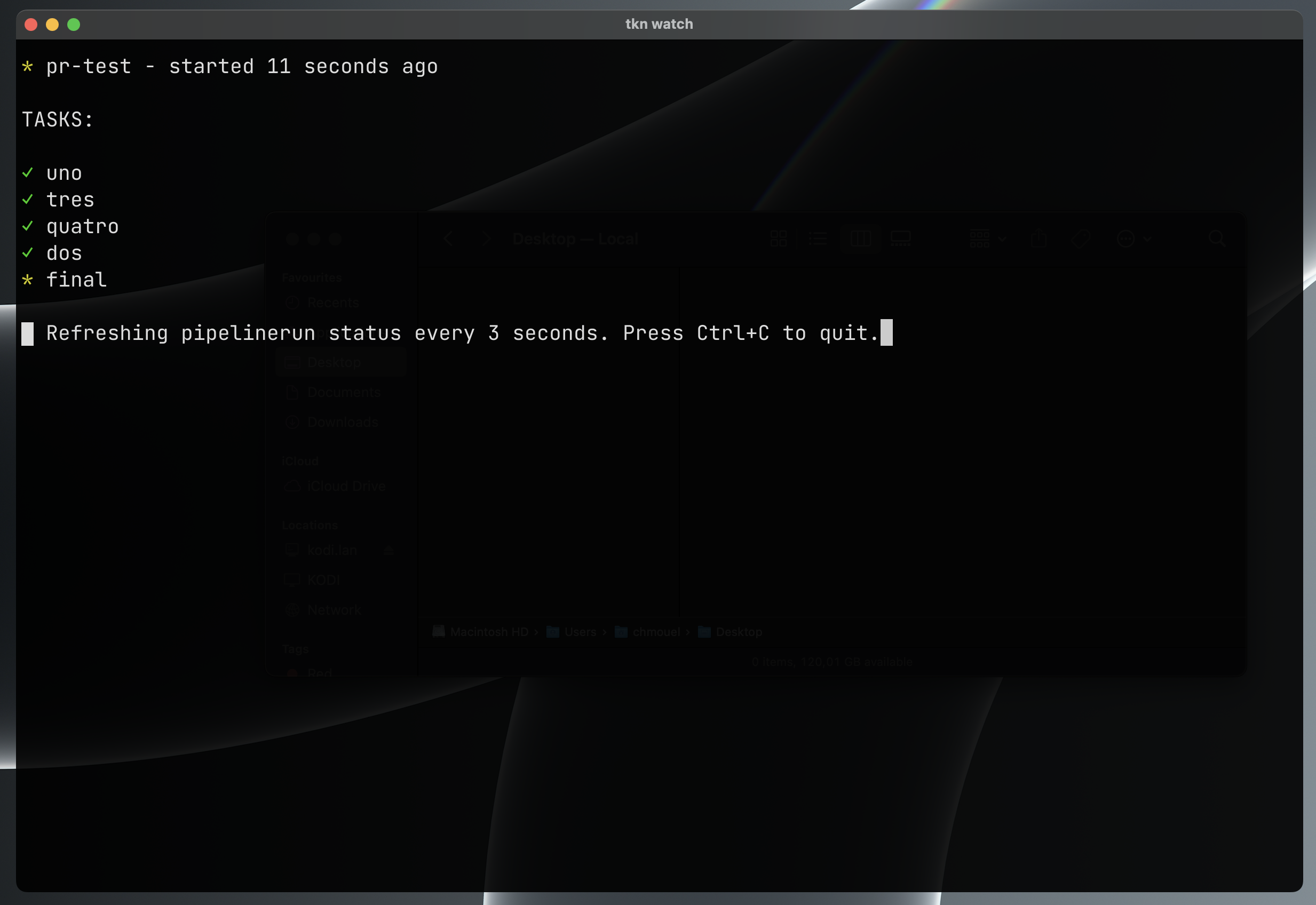Open Finder's more actions ellipsis menu
Image resolution: width=1316 pixels, height=905 pixels.
pyautogui.click(x=1126, y=239)
